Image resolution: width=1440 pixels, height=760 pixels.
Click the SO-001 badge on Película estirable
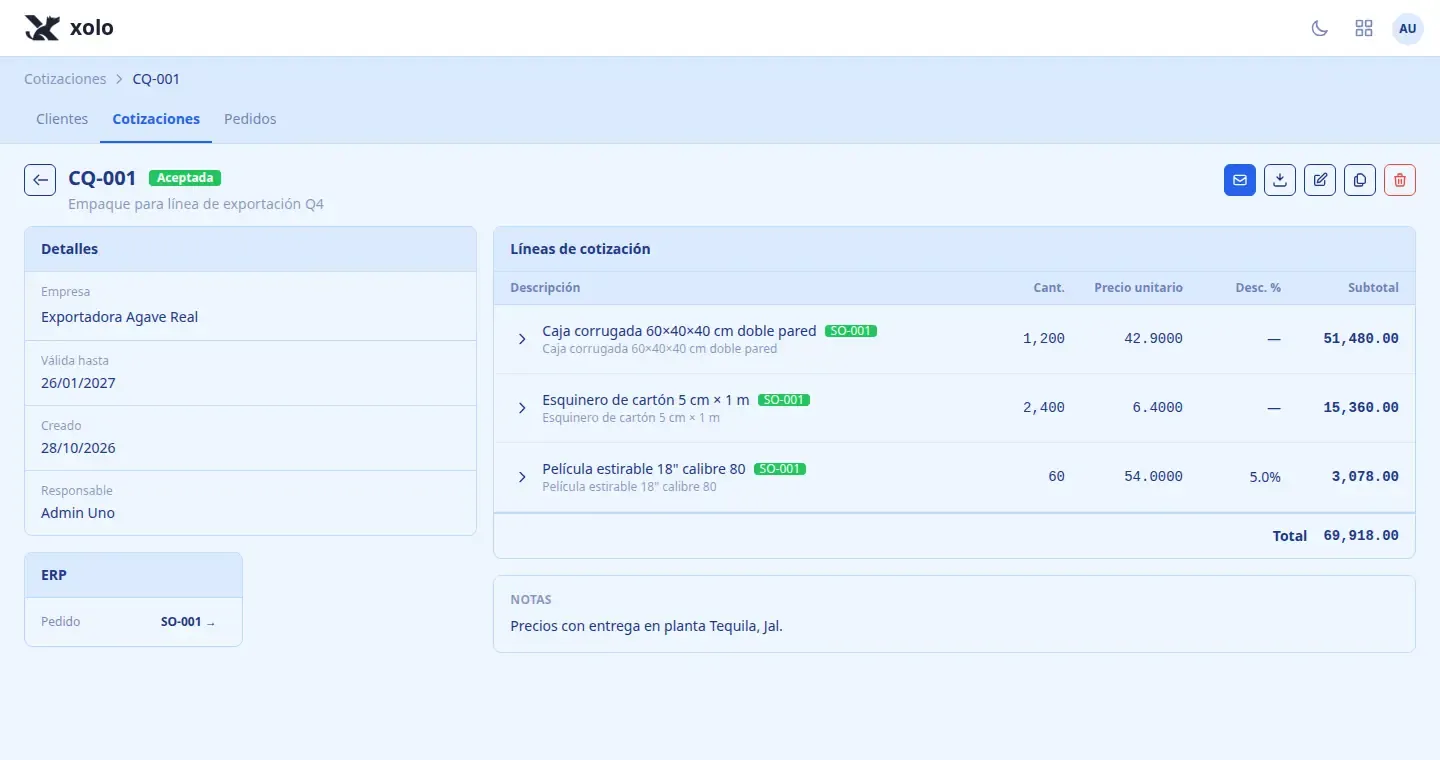[780, 469]
